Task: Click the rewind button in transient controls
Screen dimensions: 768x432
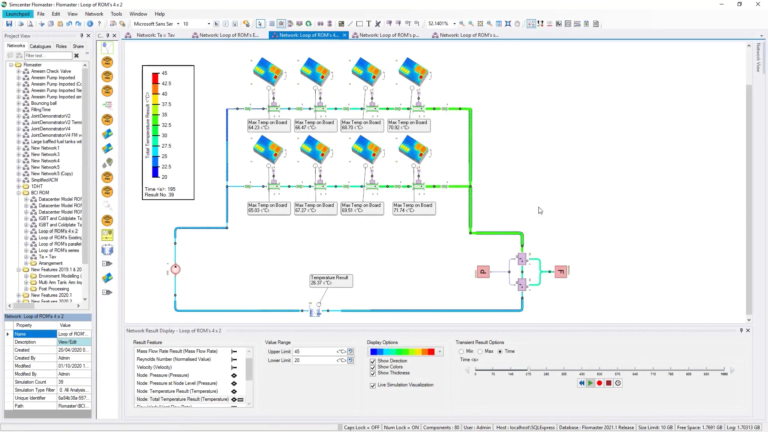Action: click(581, 383)
